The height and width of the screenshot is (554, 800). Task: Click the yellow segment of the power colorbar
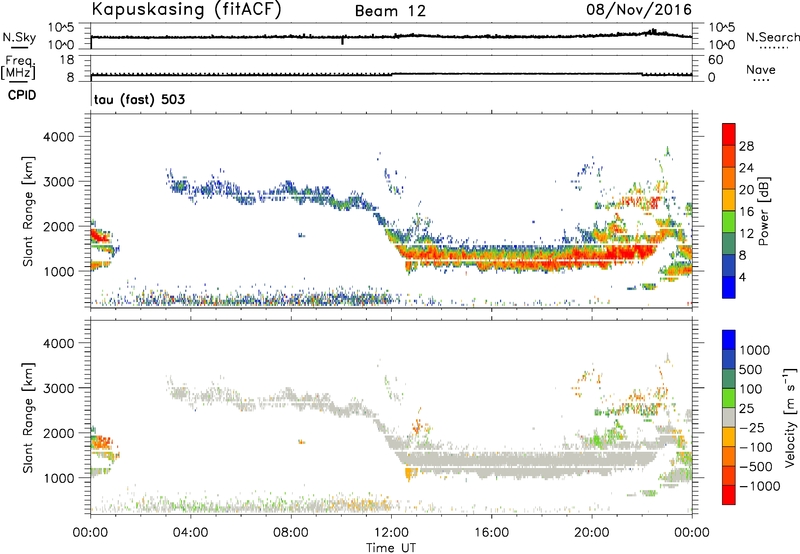click(729, 199)
